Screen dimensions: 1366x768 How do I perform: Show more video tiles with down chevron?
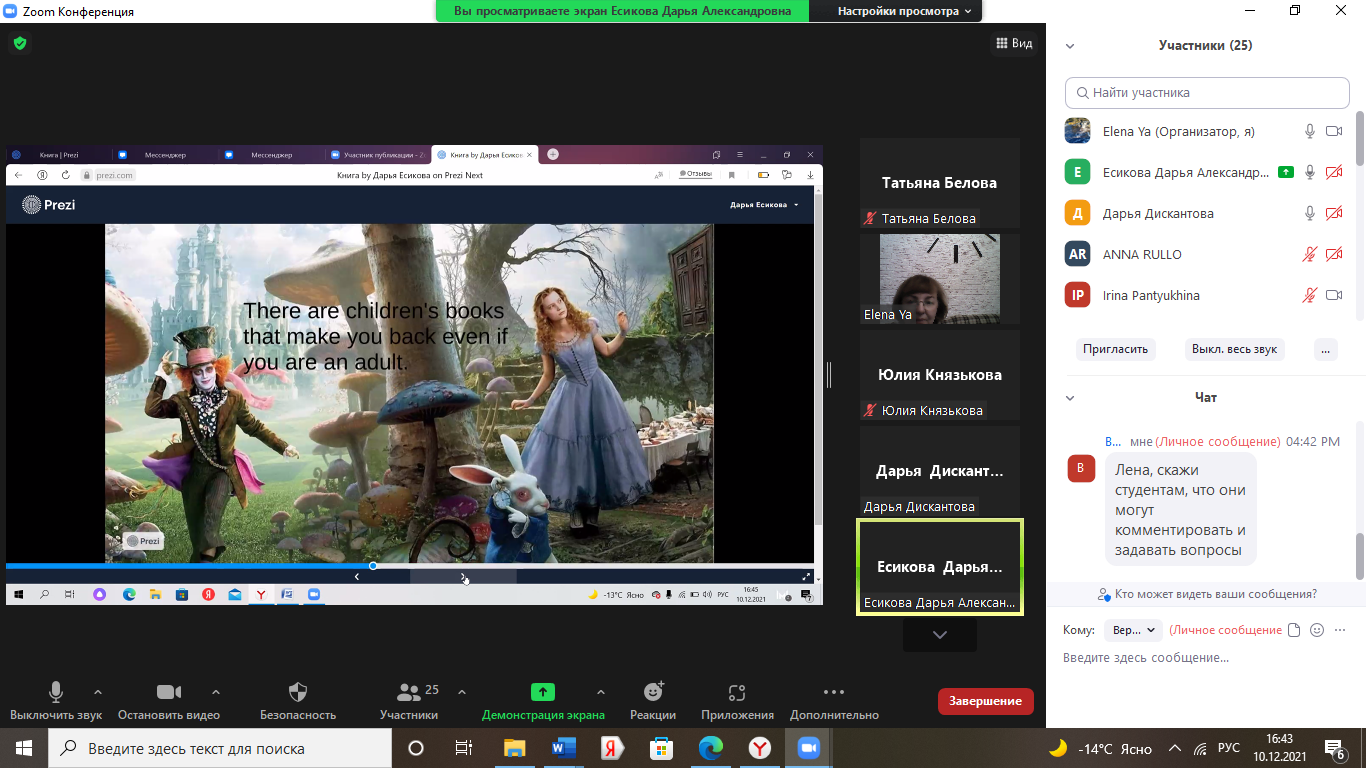click(940, 635)
